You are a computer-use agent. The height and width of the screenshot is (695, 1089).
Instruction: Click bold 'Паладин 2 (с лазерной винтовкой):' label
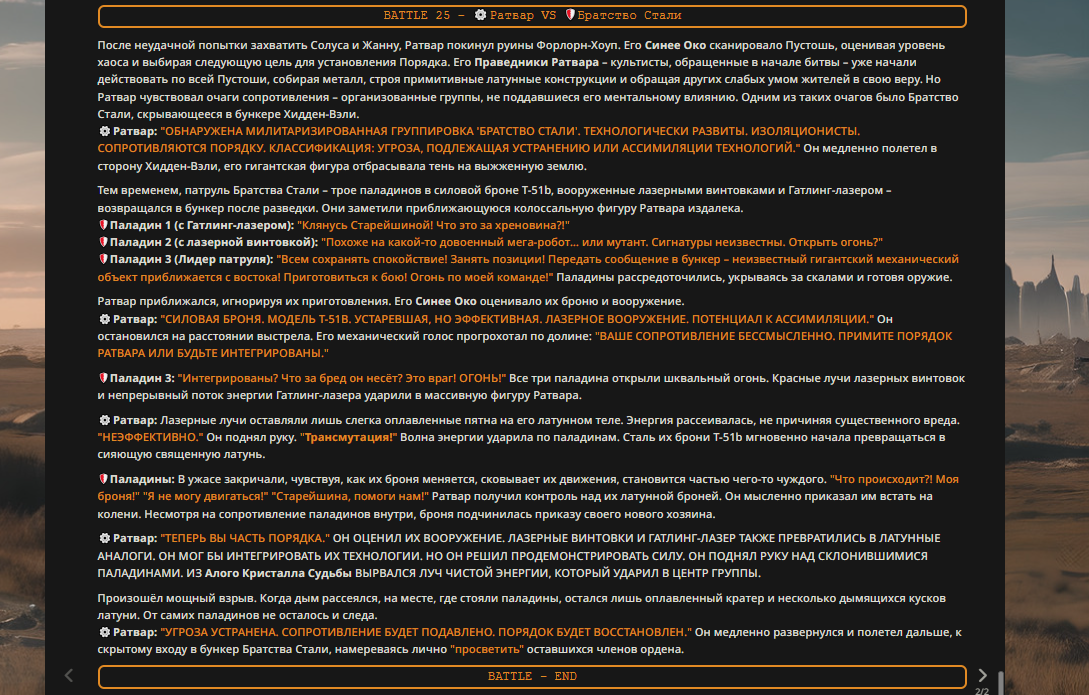click(x=214, y=242)
